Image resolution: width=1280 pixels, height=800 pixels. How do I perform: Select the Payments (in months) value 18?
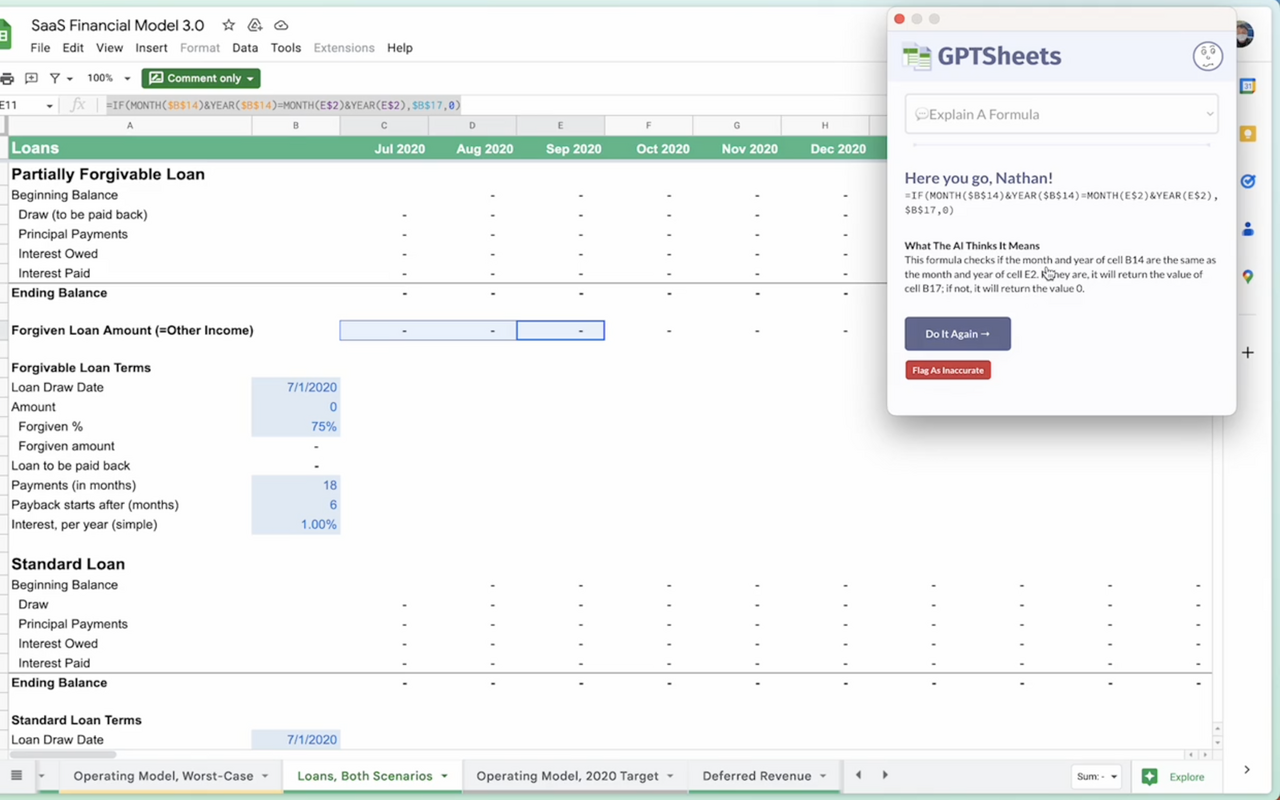pyautogui.click(x=296, y=485)
